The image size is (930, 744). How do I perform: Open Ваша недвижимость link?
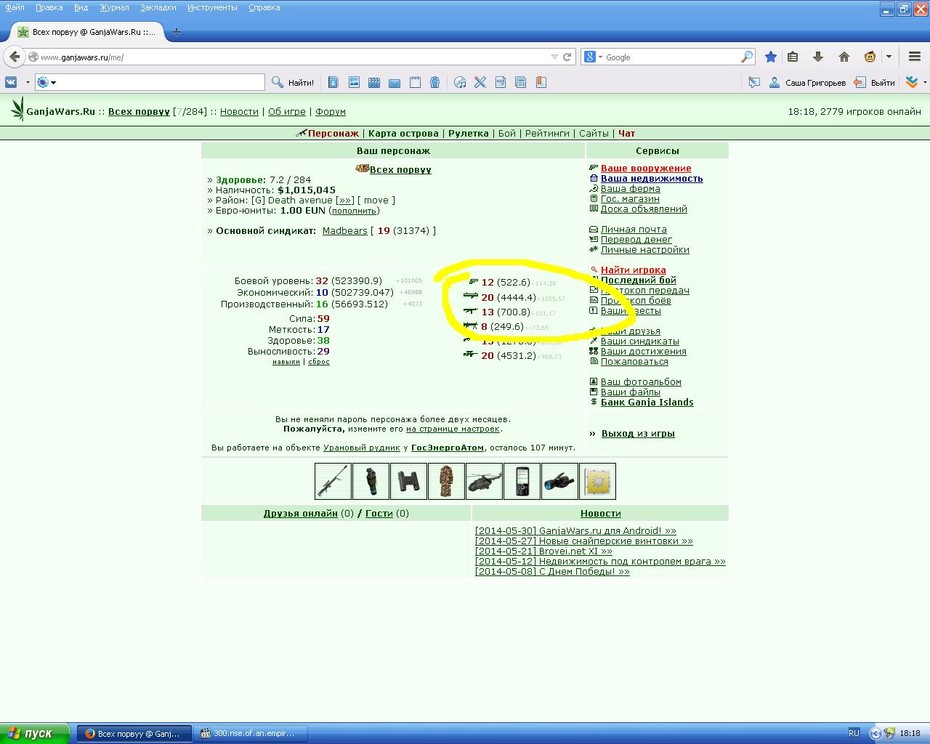[651, 179]
